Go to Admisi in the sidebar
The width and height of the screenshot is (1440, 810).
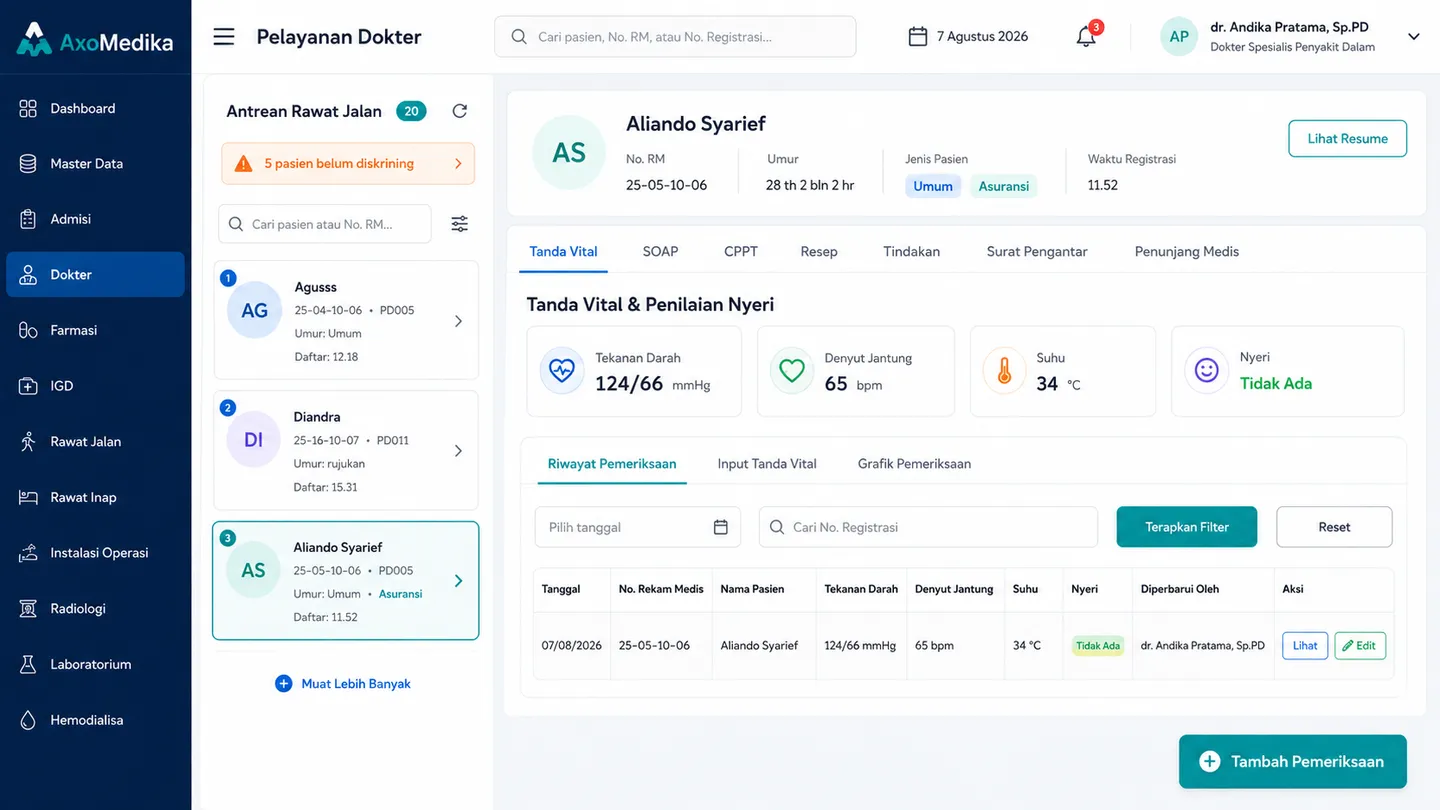tap(95, 219)
